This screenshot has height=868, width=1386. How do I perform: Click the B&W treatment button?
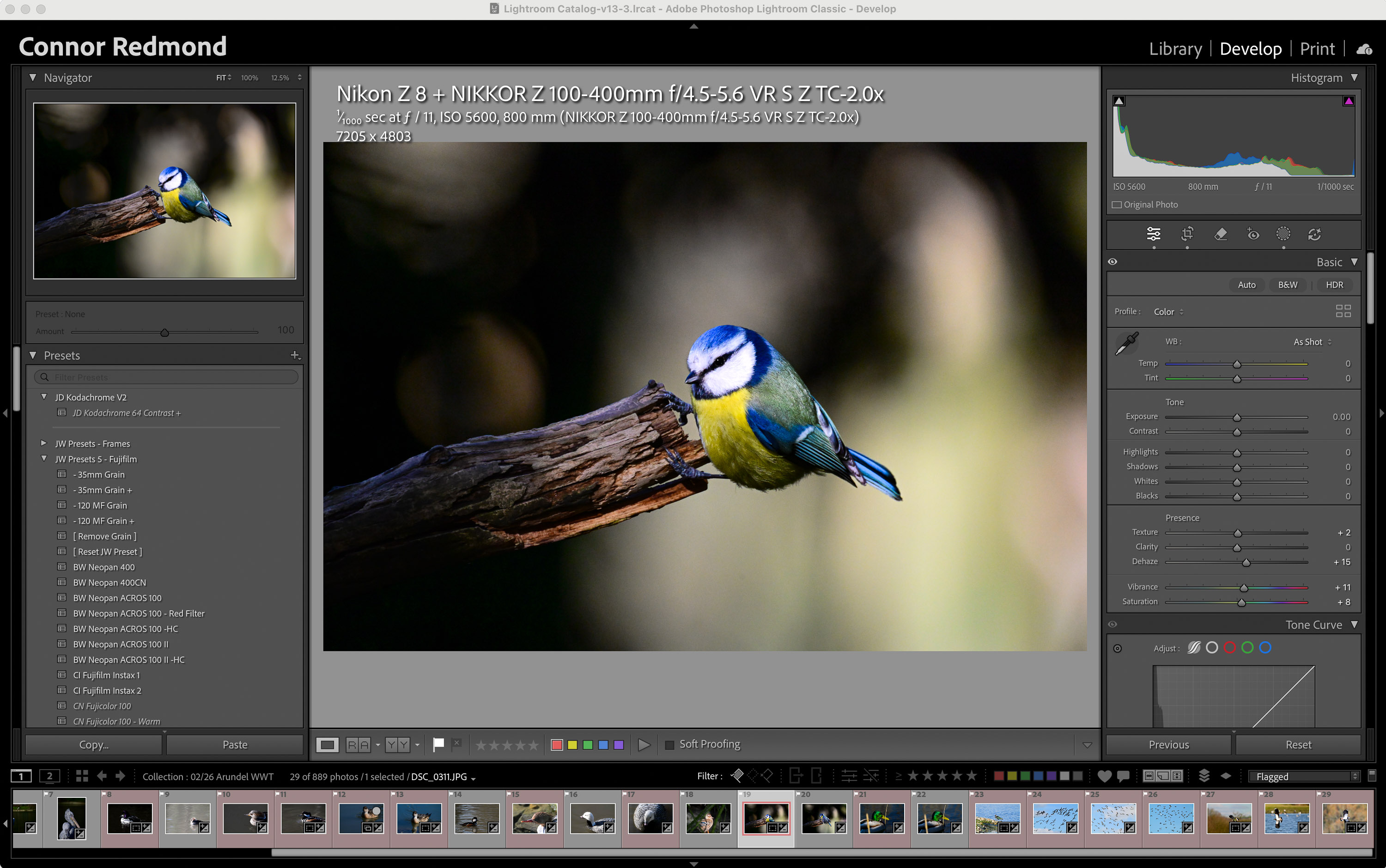tap(1287, 285)
